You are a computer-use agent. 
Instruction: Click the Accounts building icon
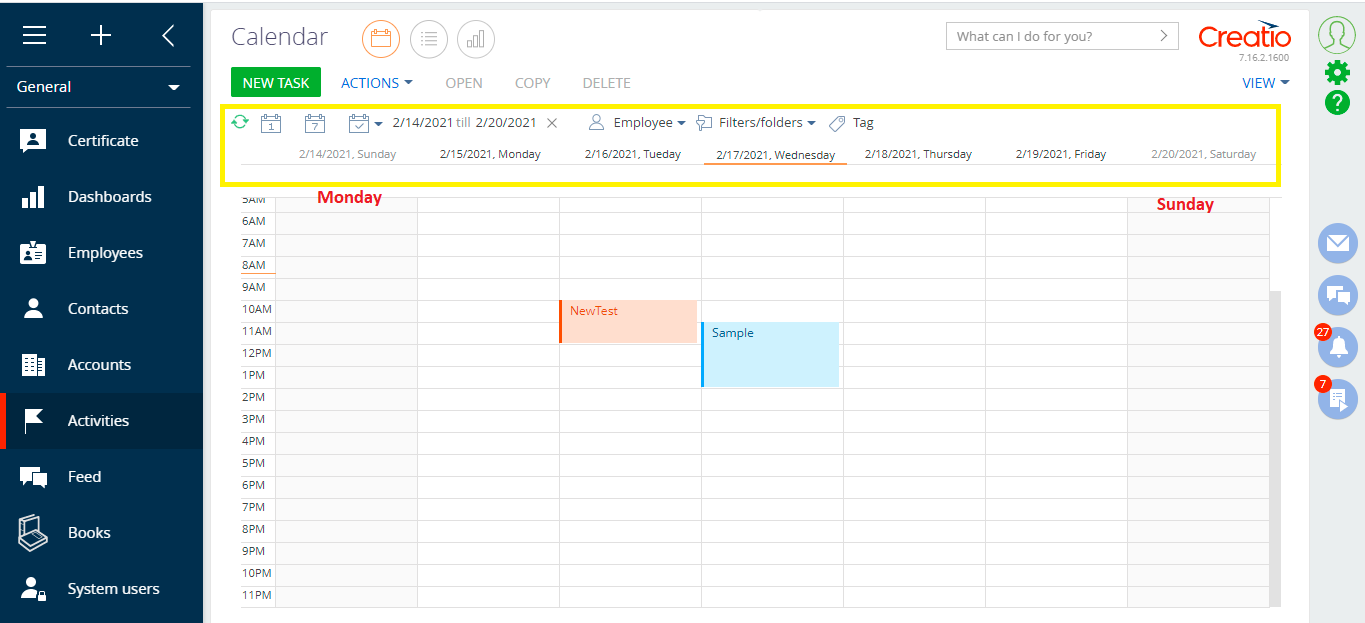tap(34, 365)
